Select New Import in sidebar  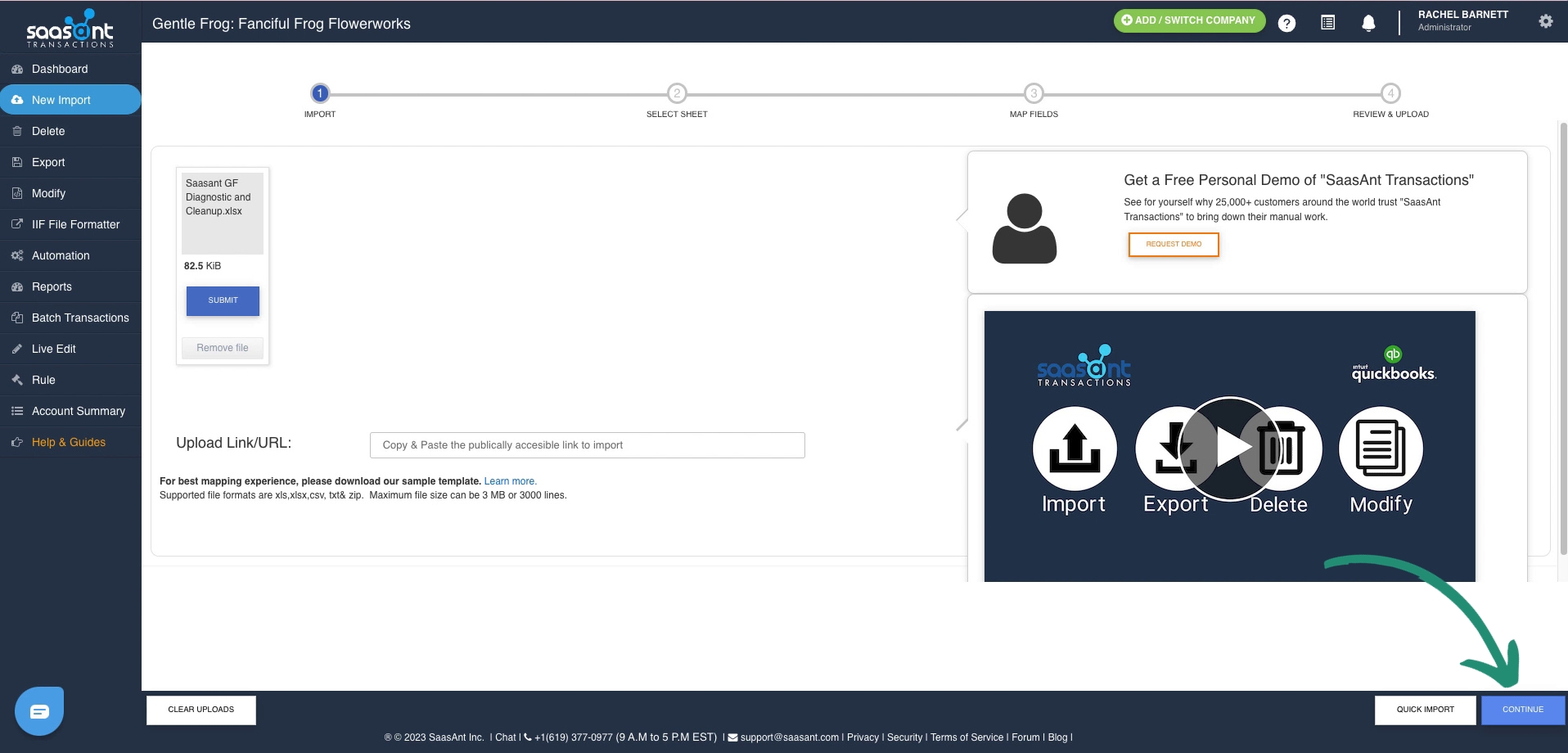coord(70,100)
